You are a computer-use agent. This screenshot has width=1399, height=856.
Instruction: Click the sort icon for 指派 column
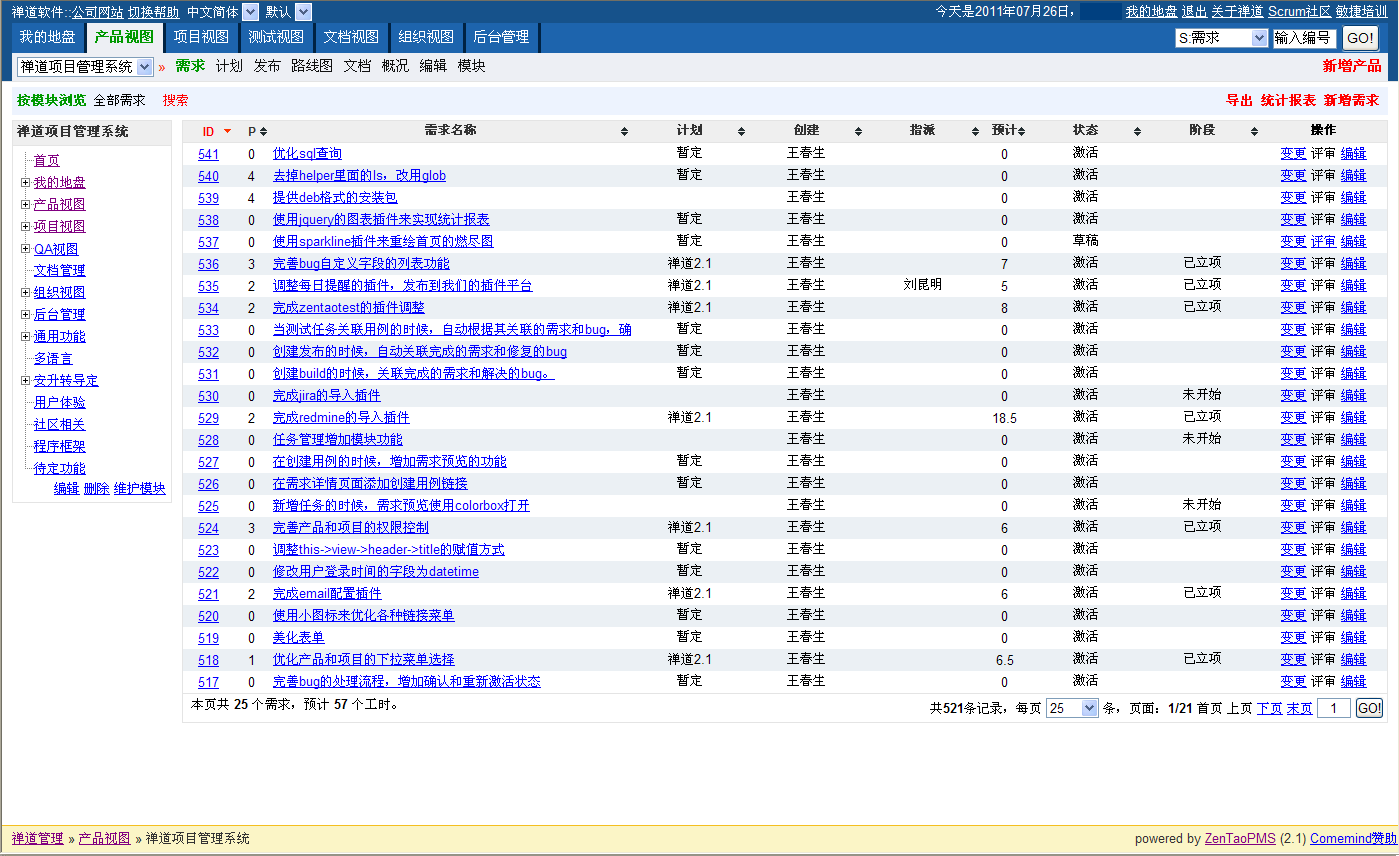pyautogui.click(x=975, y=132)
